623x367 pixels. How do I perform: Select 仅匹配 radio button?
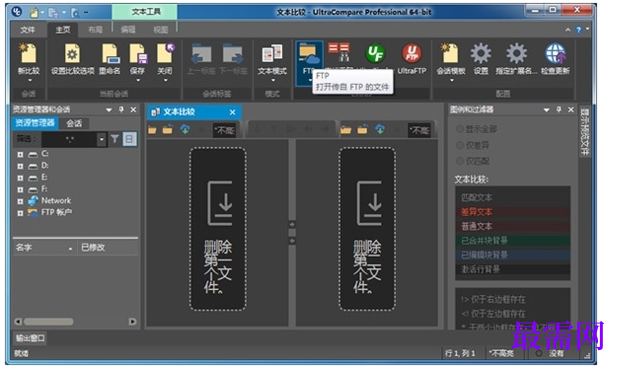pyautogui.click(x=460, y=161)
